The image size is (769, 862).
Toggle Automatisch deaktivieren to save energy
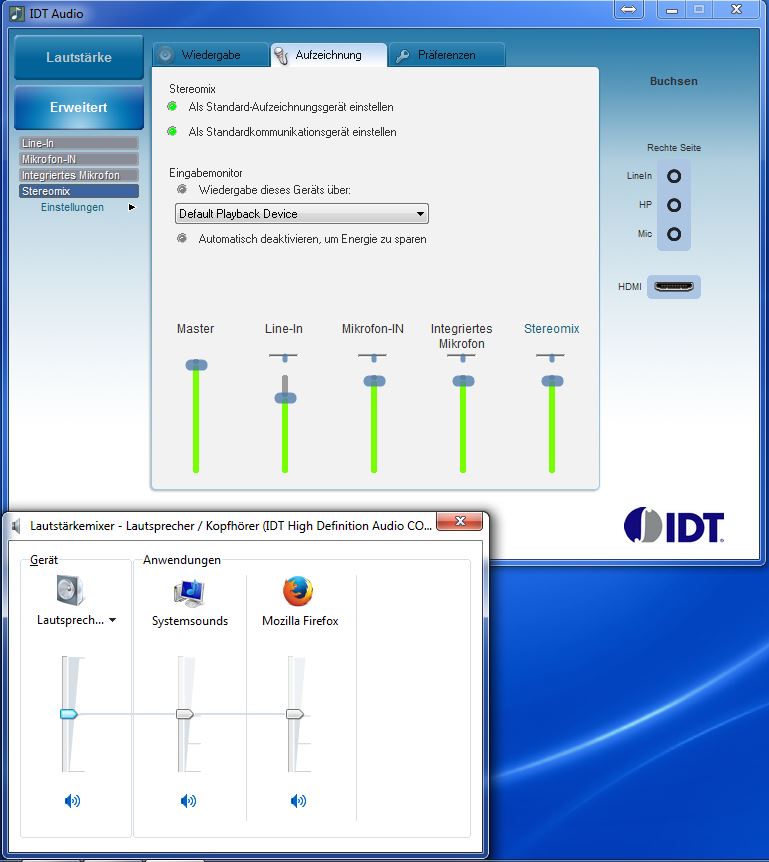[x=182, y=238]
